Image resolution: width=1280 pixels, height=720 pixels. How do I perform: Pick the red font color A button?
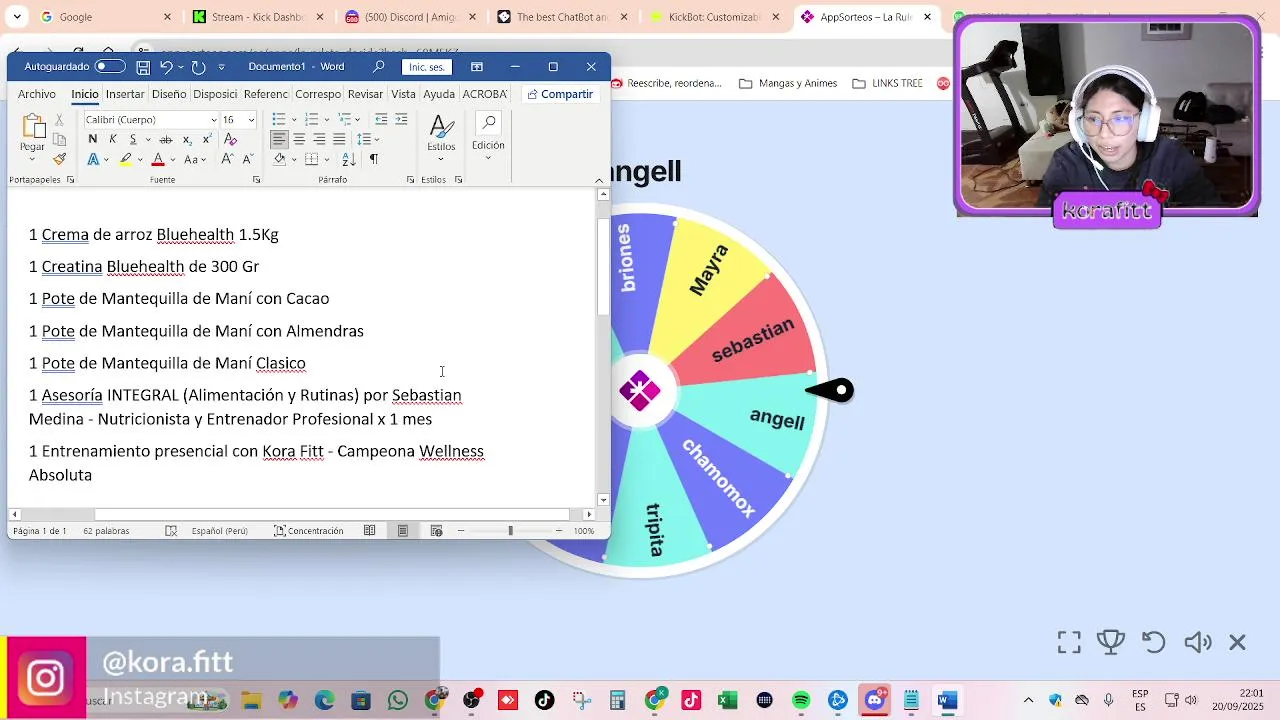click(x=158, y=159)
